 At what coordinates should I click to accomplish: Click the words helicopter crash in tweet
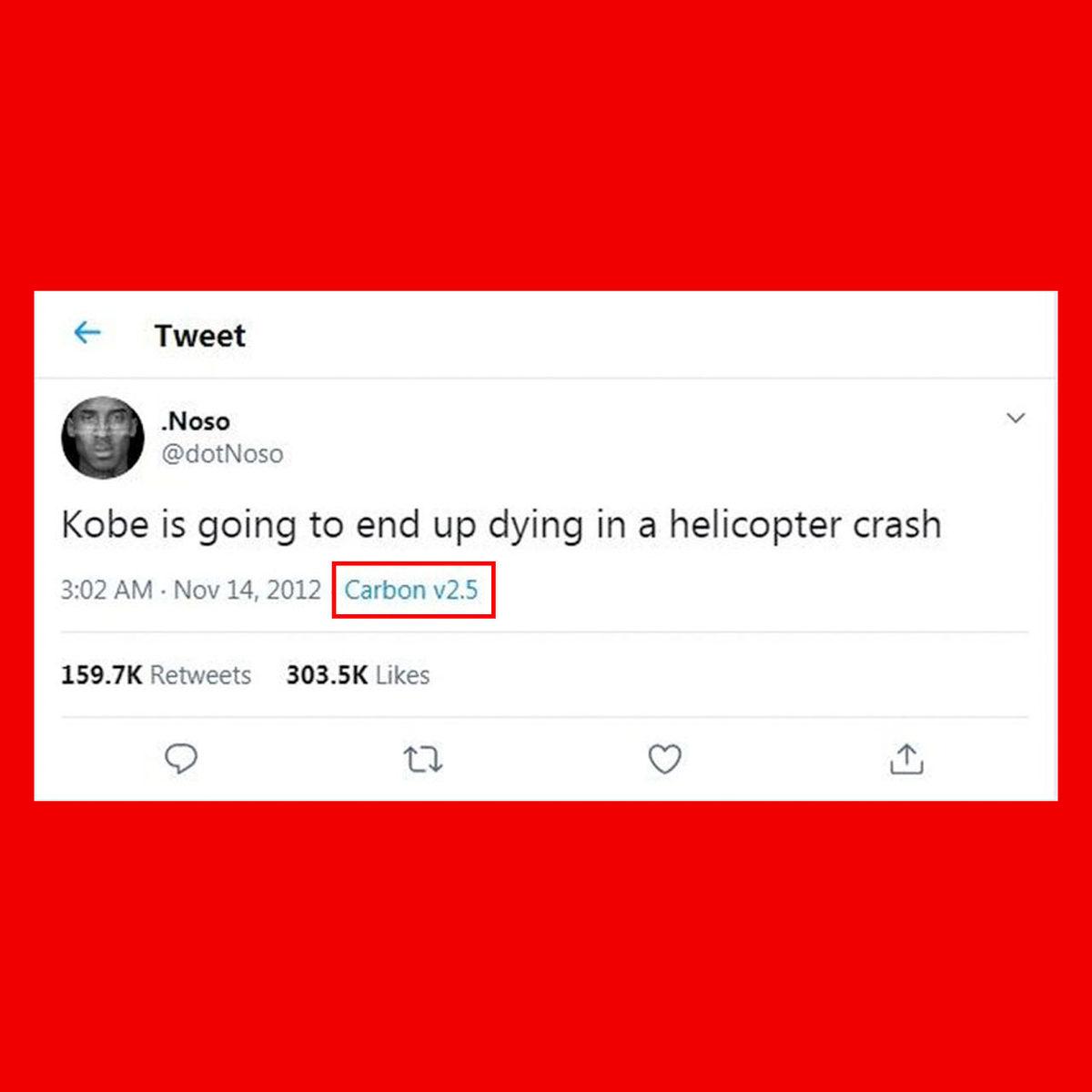[805, 525]
